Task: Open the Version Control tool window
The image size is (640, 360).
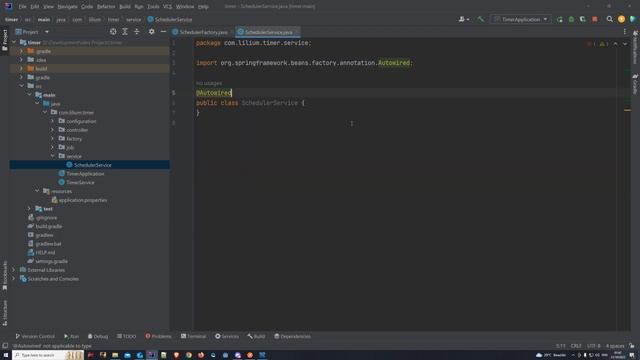Action: (35, 336)
